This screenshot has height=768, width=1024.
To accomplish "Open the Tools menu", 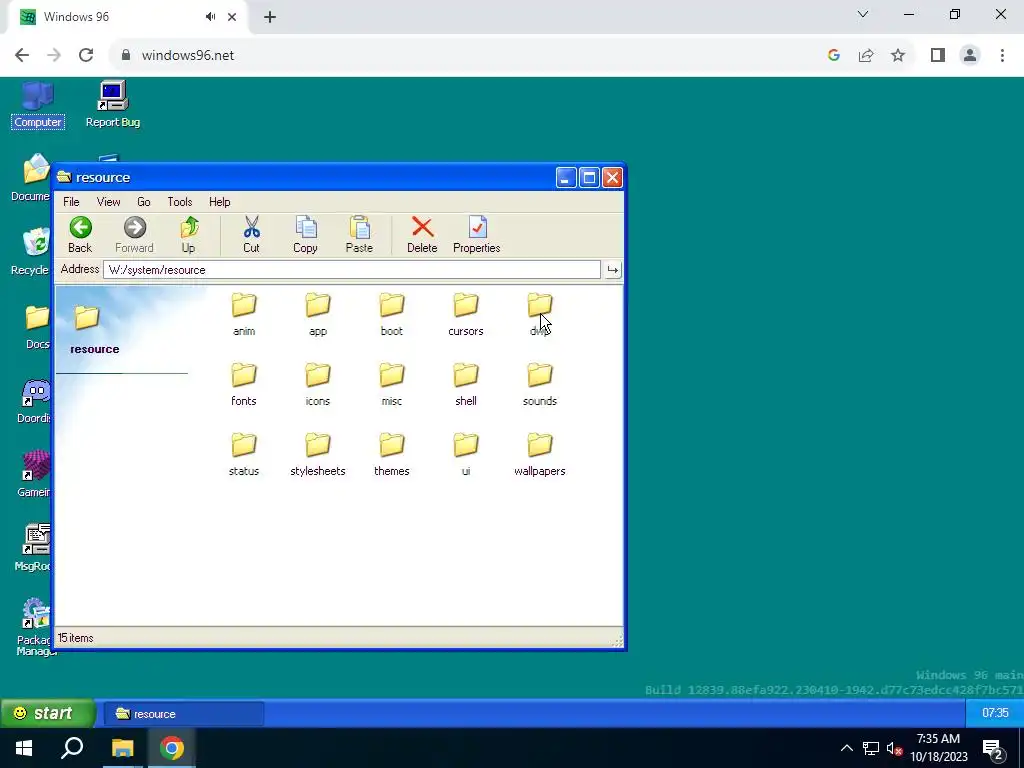I will pyautogui.click(x=180, y=202).
